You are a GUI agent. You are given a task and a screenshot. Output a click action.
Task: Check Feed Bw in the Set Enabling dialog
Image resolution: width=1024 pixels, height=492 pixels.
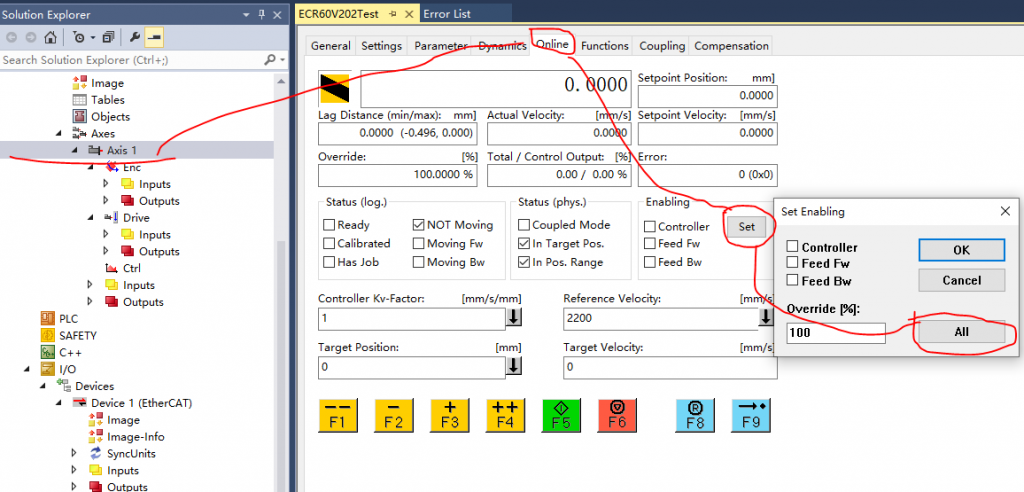click(x=793, y=280)
